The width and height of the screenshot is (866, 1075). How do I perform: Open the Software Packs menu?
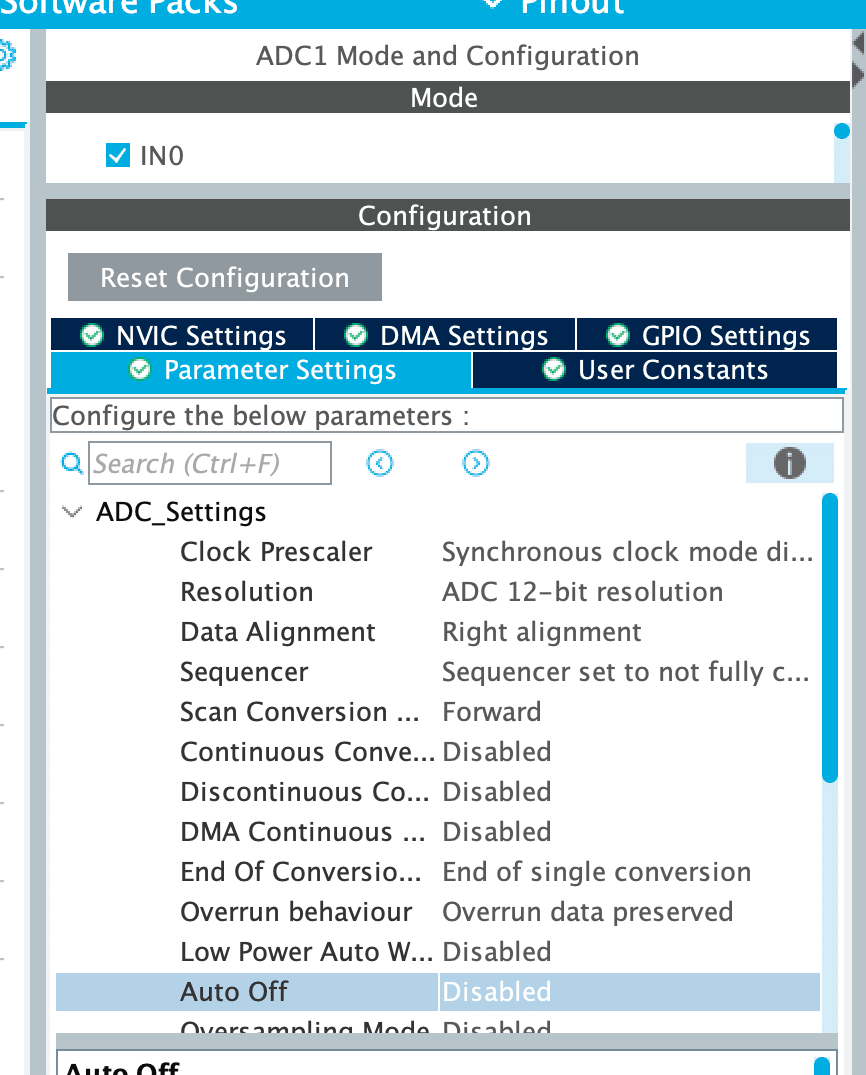(120, 6)
